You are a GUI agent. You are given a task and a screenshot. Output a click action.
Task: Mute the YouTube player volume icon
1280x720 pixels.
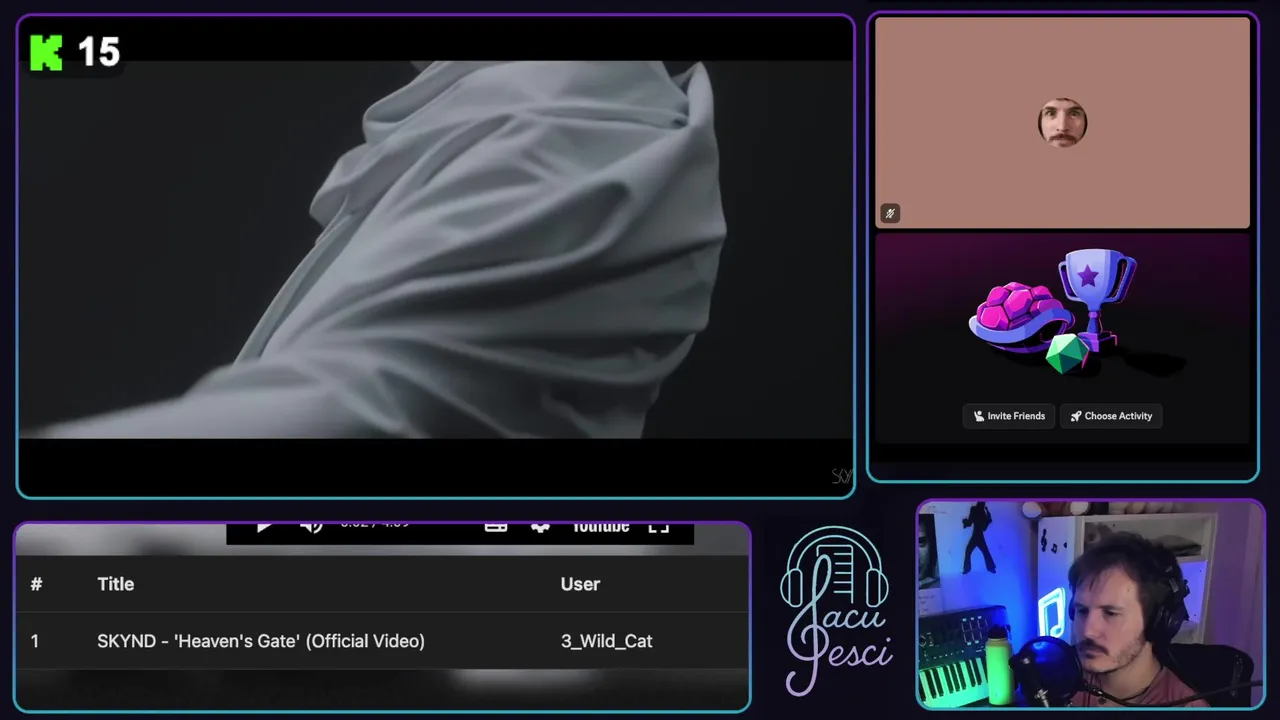[x=311, y=526]
